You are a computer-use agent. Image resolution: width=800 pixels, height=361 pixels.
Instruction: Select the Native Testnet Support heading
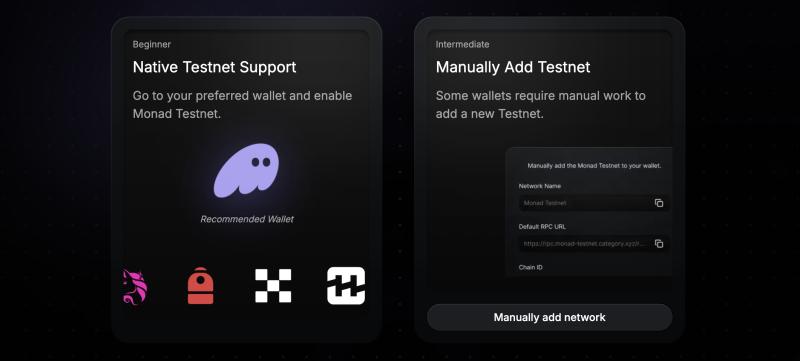(214, 67)
